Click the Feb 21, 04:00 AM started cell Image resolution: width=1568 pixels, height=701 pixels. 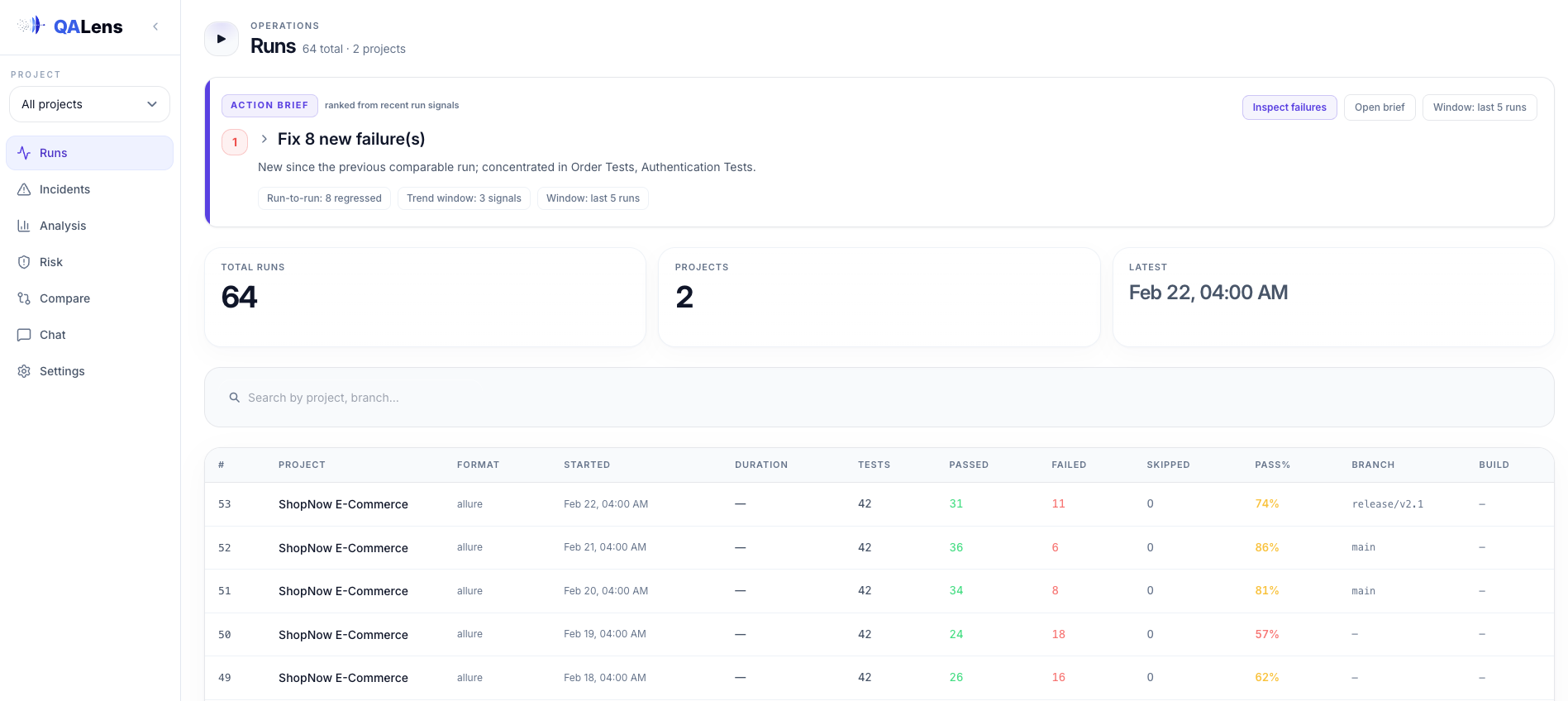coord(605,547)
